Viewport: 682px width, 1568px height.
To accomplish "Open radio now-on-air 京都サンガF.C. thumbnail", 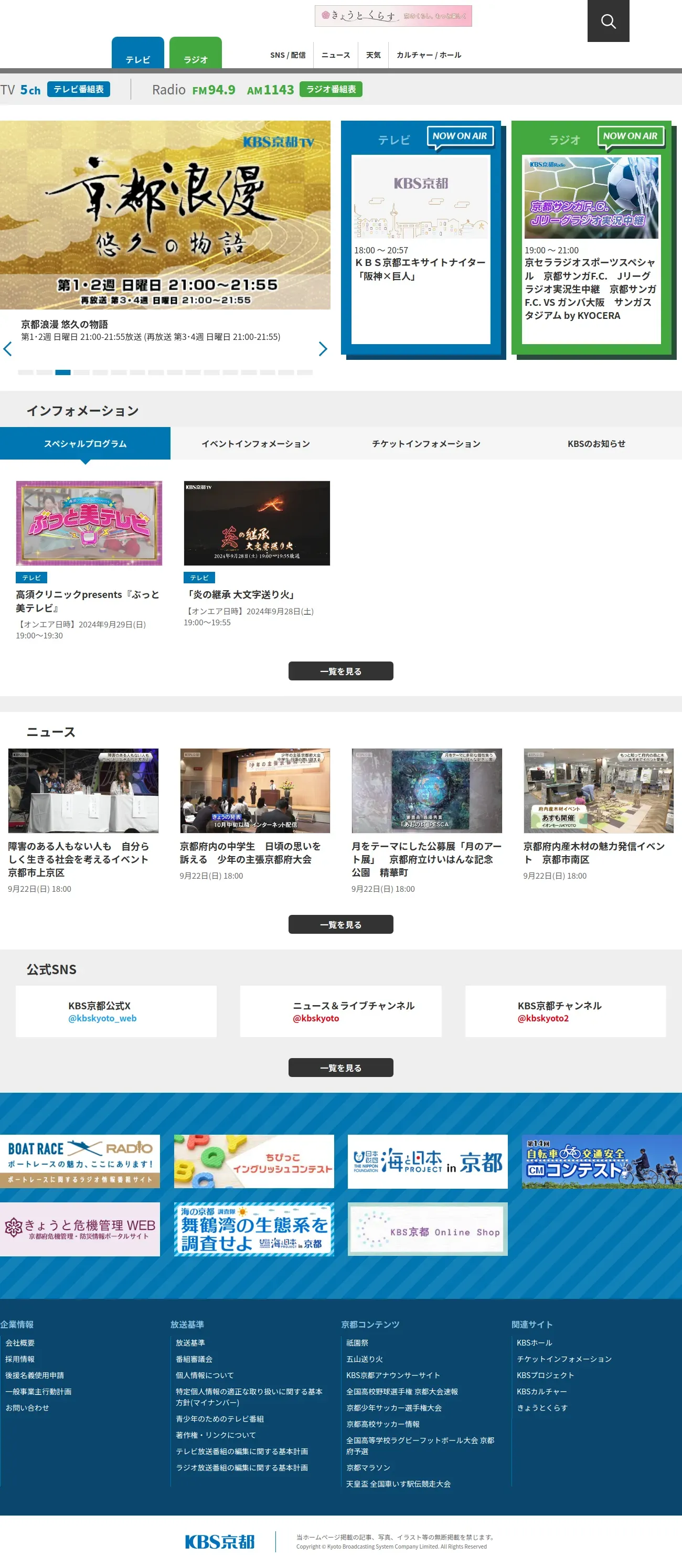I will (x=591, y=198).
